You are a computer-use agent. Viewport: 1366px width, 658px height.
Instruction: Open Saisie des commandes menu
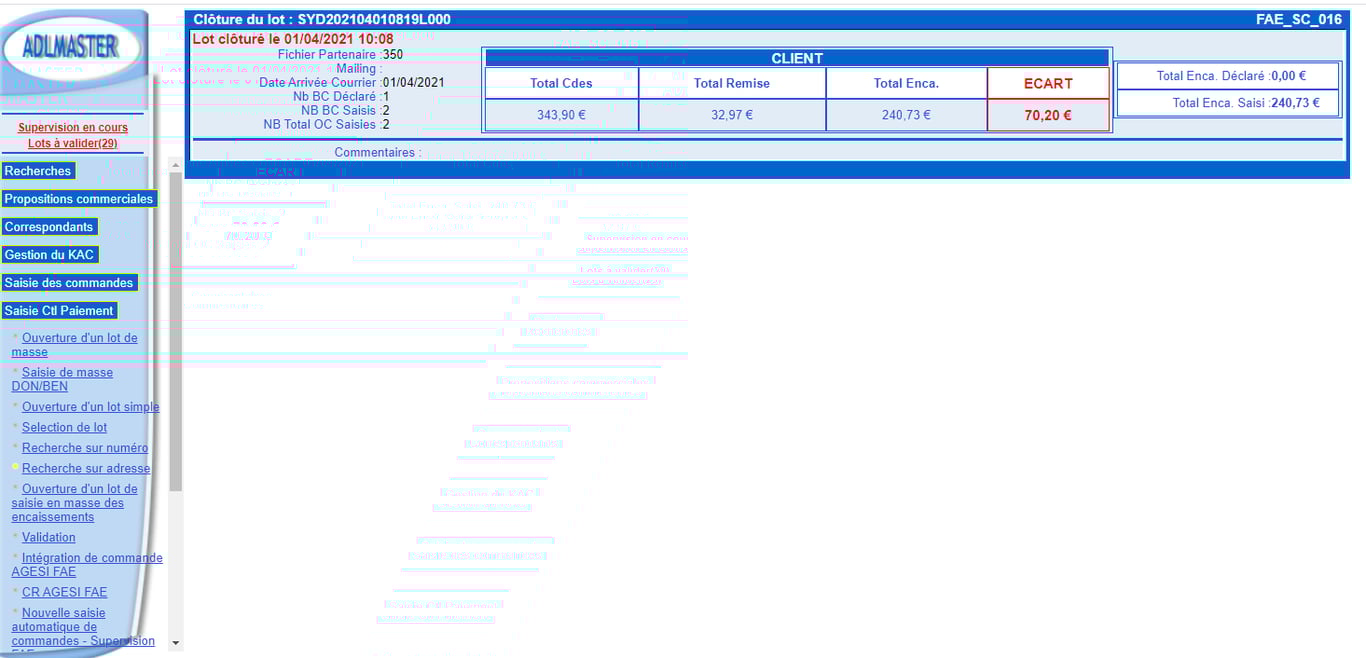point(69,283)
